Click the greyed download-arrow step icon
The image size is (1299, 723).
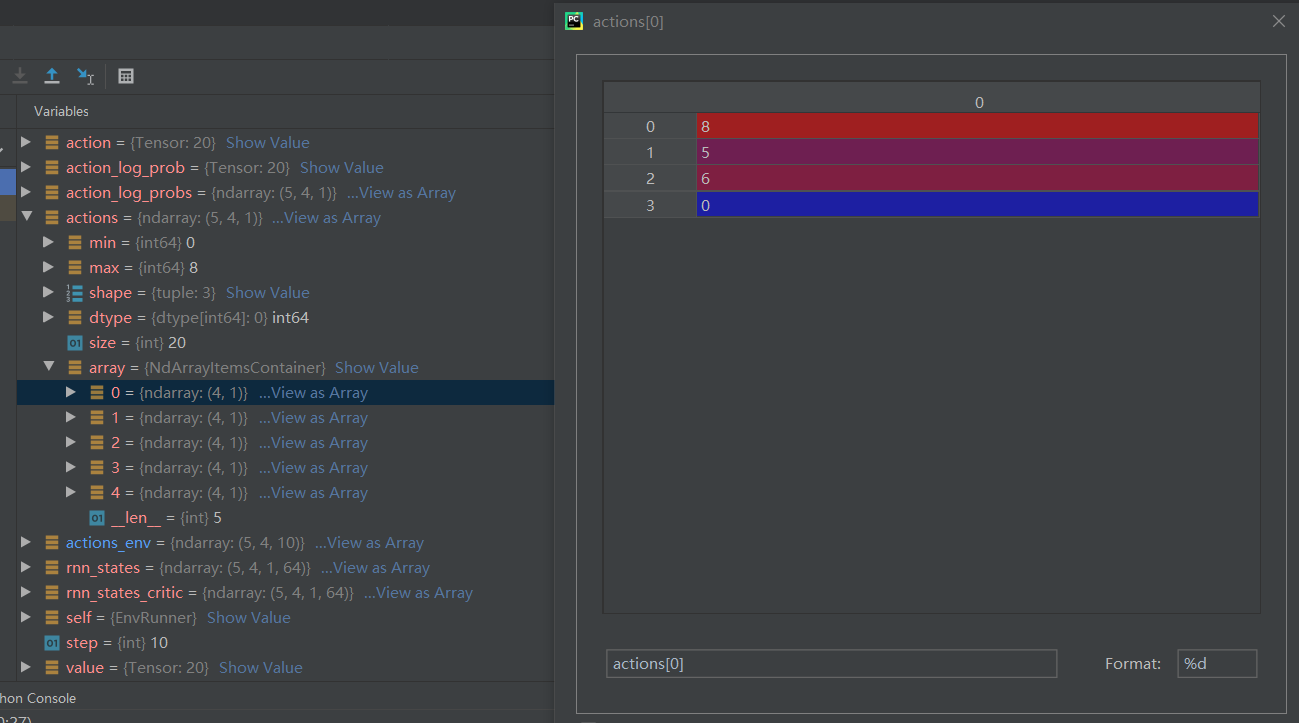click(x=20, y=76)
